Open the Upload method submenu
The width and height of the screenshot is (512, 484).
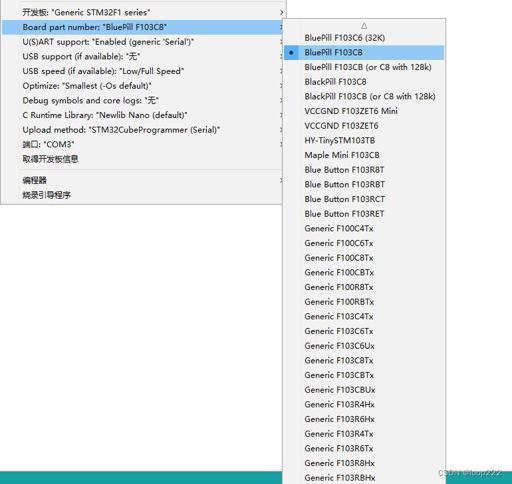(x=143, y=130)
